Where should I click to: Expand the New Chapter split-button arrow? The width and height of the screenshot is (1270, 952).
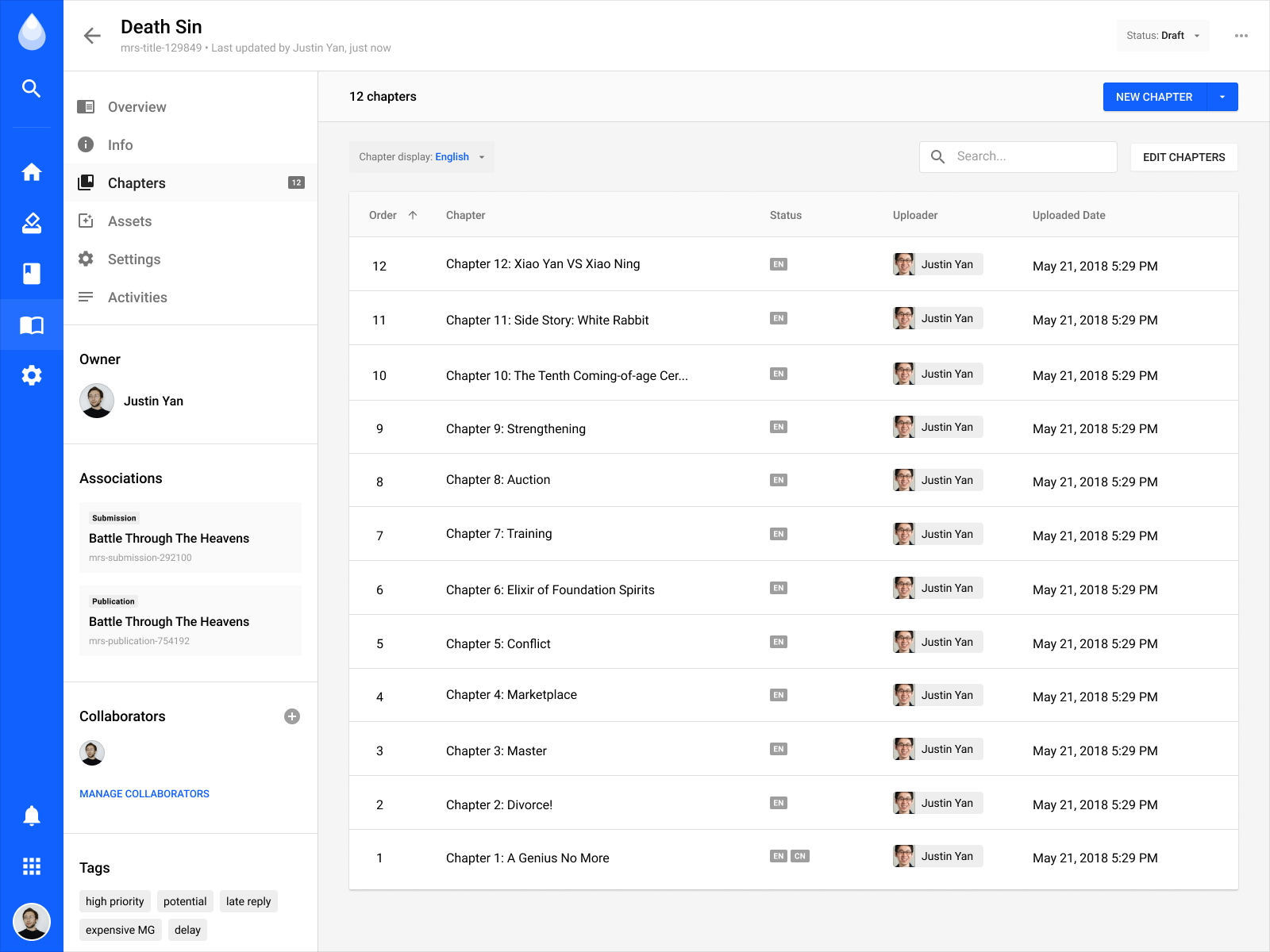pyautogui.click(x=1222, y=97)
